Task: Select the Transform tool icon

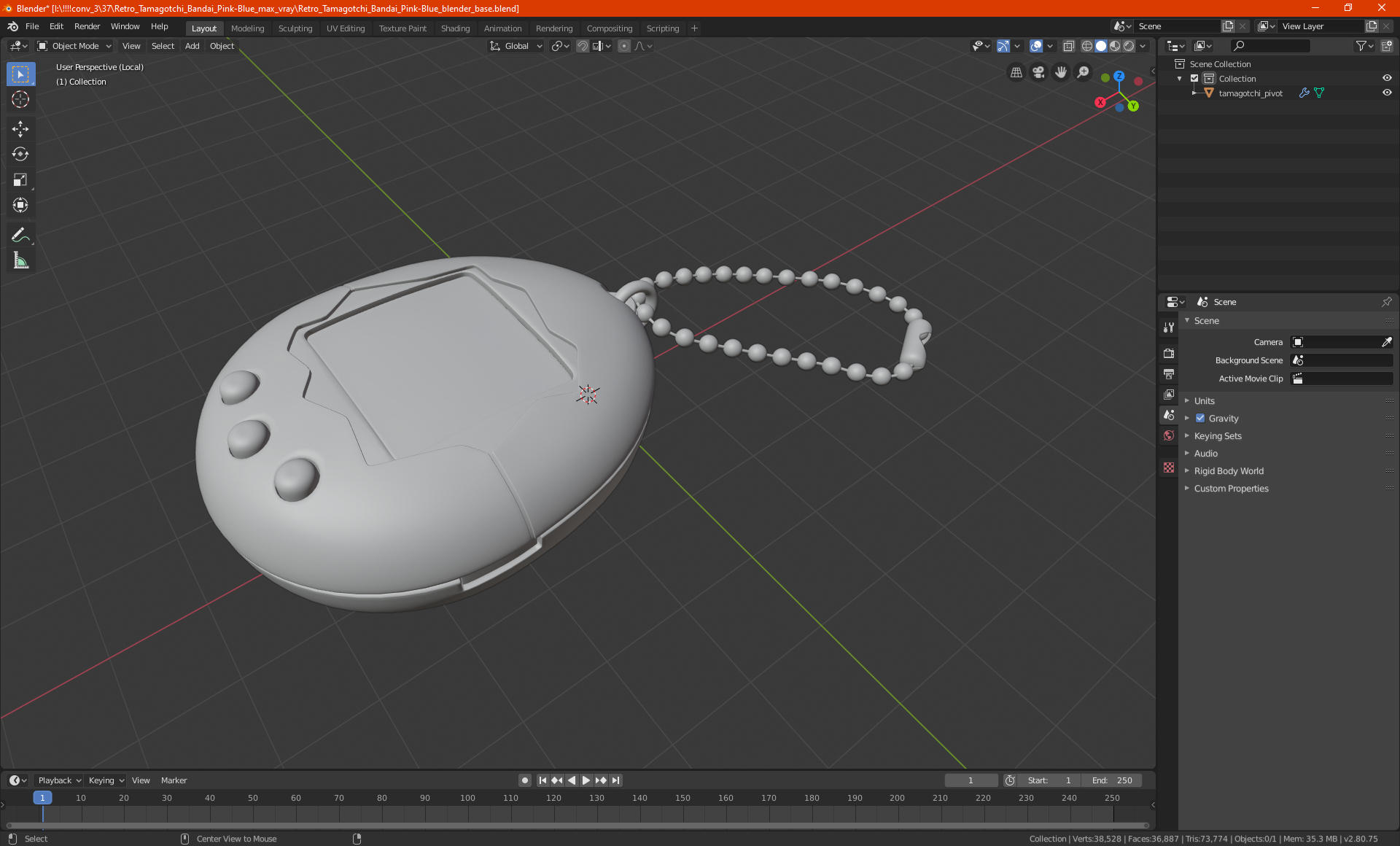Action: (x=20, y=206)
